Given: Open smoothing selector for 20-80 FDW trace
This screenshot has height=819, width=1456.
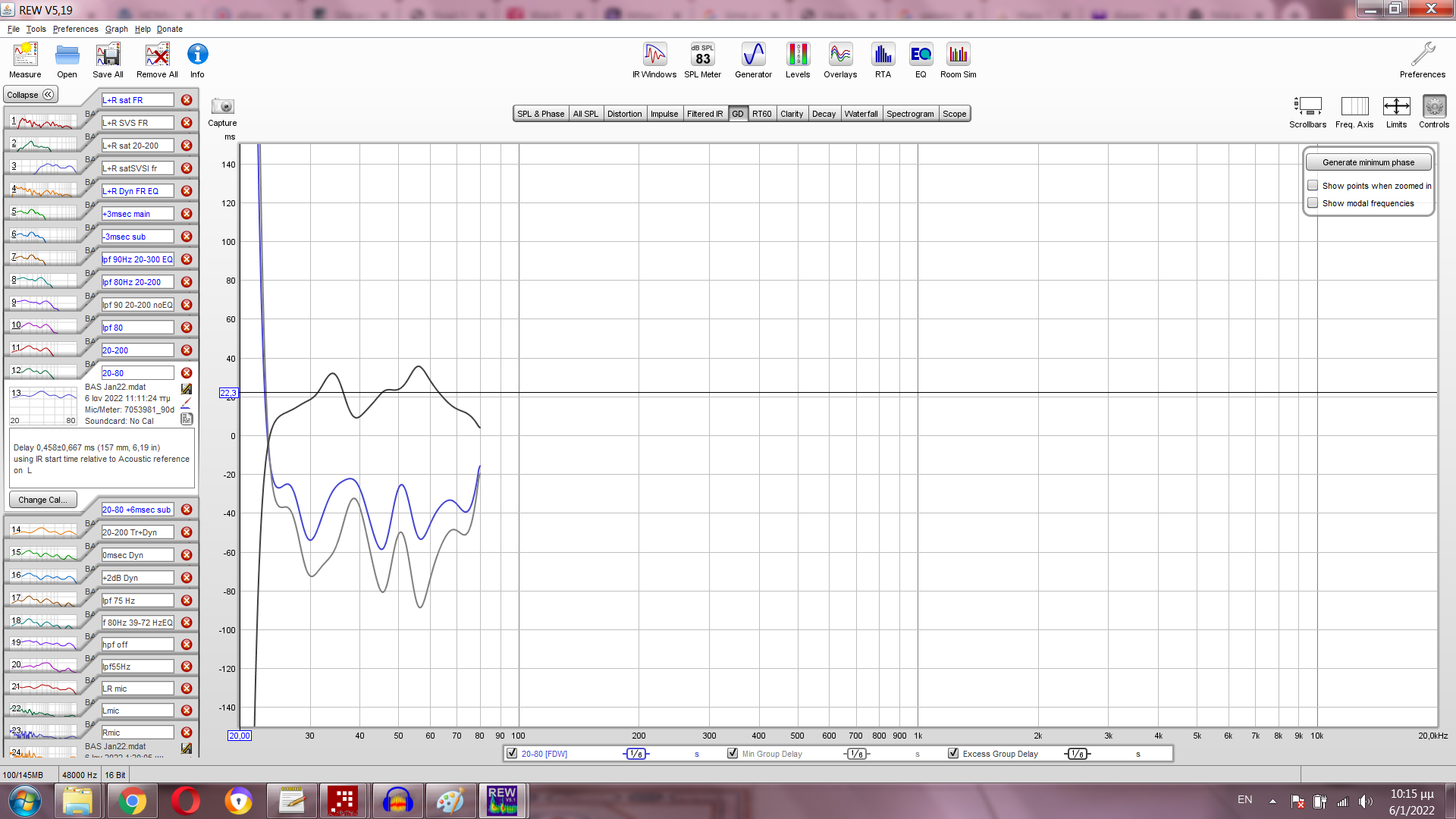Looking at the screenshot, I should pyautogui.click(x=636, y=754).
